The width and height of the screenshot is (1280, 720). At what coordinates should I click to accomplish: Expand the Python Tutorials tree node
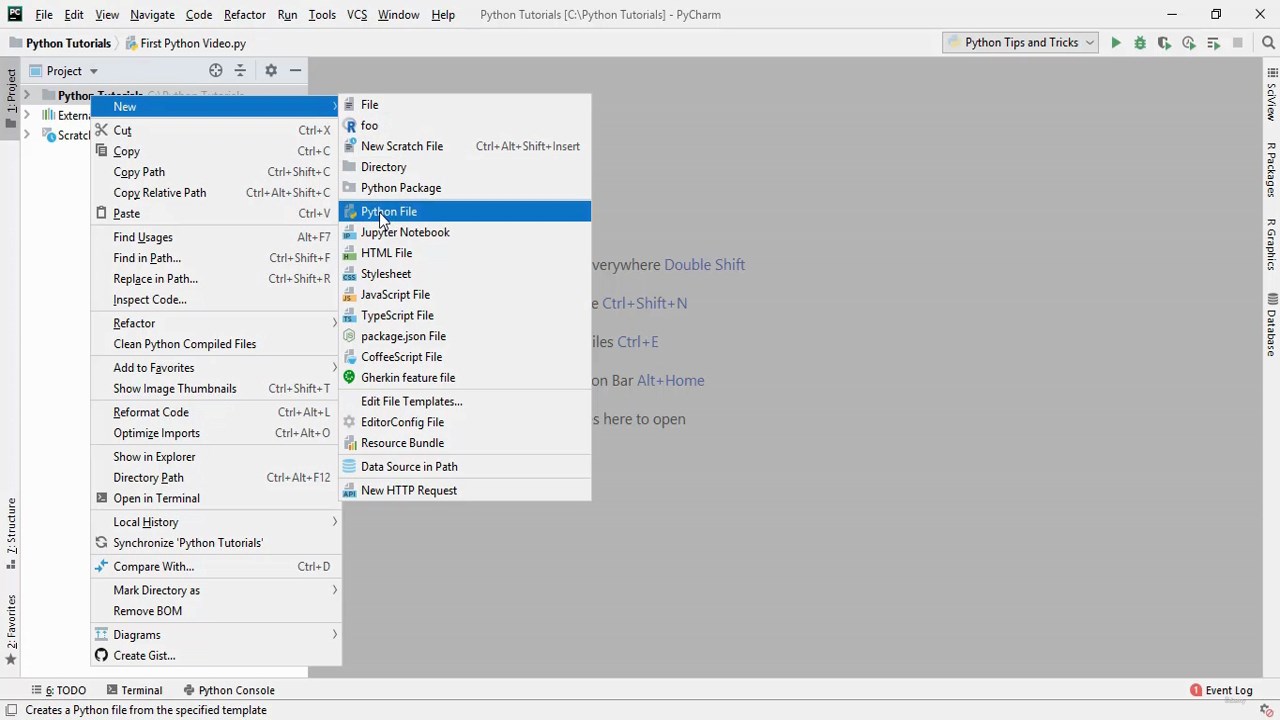click(27, 96)
